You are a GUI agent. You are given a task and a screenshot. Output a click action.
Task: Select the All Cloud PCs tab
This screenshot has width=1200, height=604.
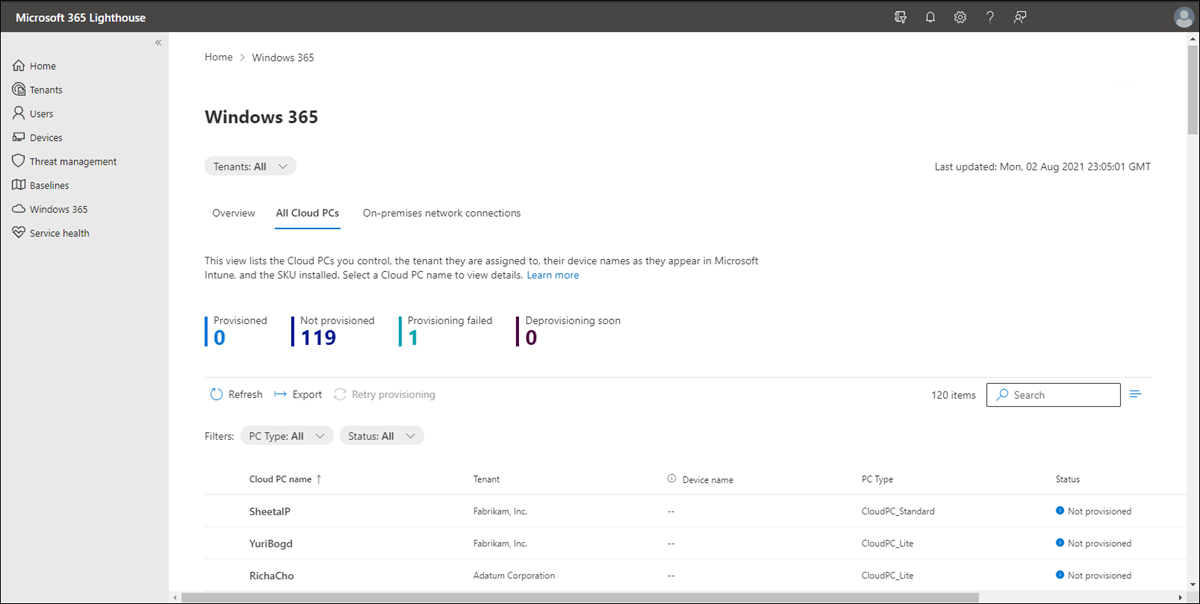tap(307, 213)
